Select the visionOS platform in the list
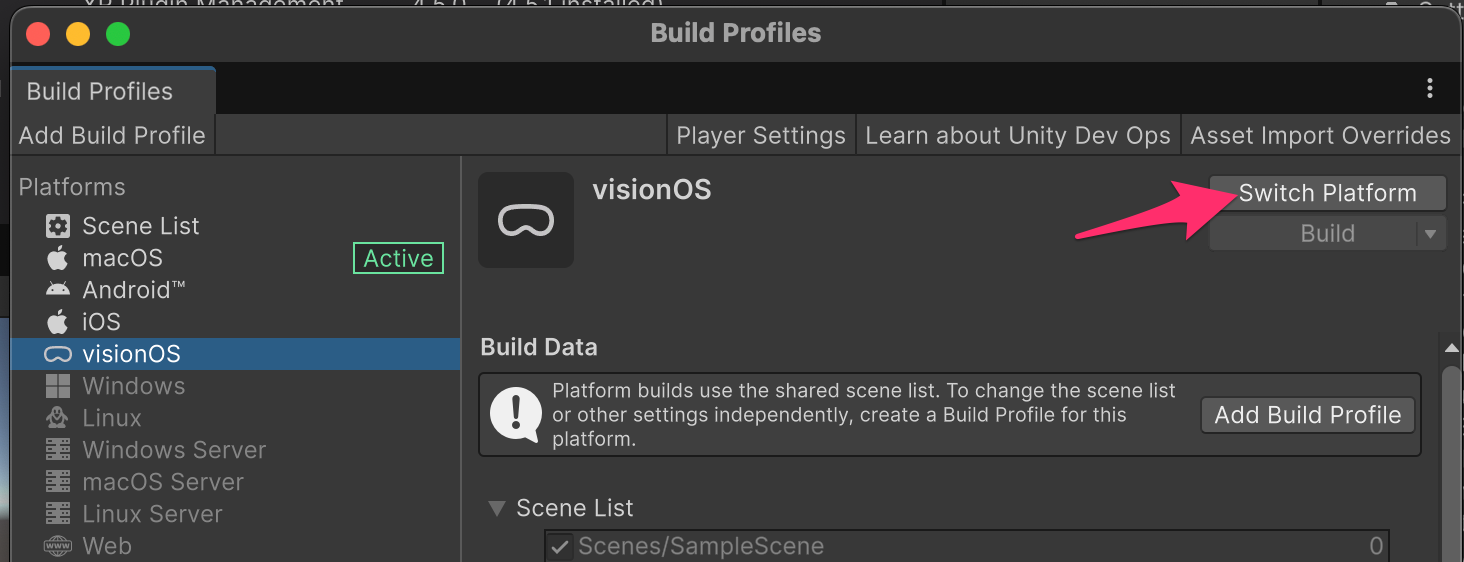This screenshot has height=562, width=1464. [x=131, y=354]
